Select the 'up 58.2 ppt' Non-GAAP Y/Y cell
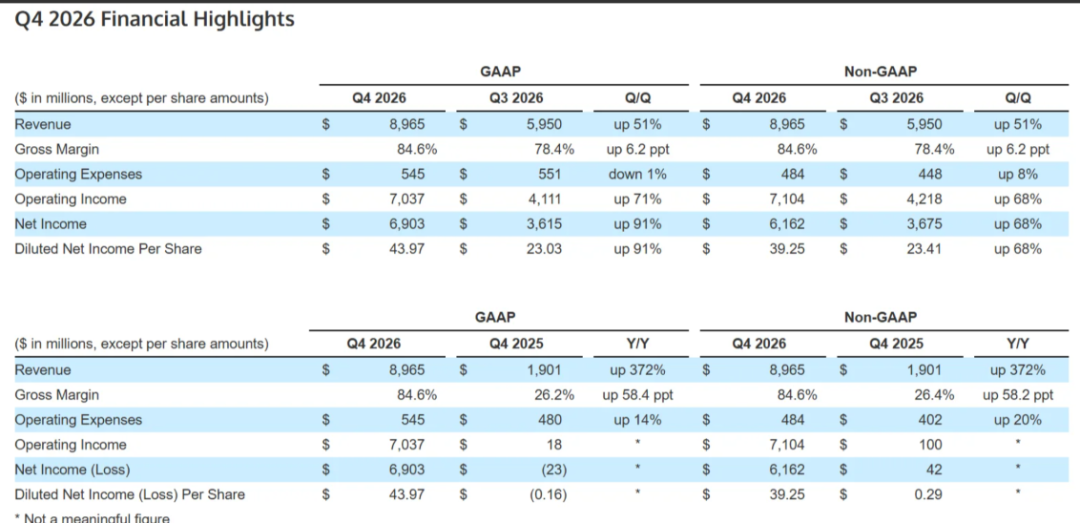Viewport: 1080px width, 523px height. [x=1018, y=395]
